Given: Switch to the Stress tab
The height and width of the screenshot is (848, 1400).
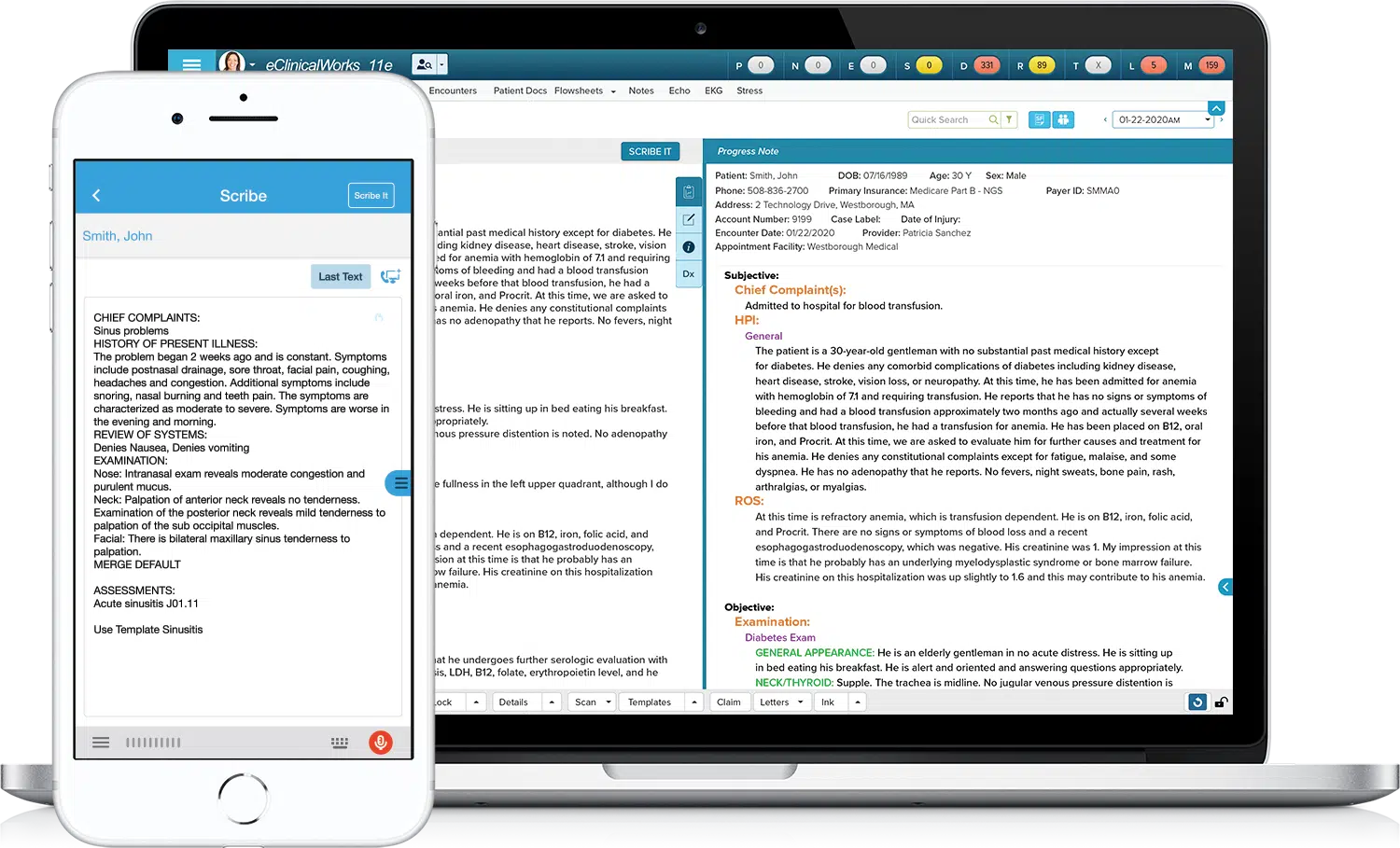Looking at the screenshot, I should pyautogui.click(x=749, y=90).
